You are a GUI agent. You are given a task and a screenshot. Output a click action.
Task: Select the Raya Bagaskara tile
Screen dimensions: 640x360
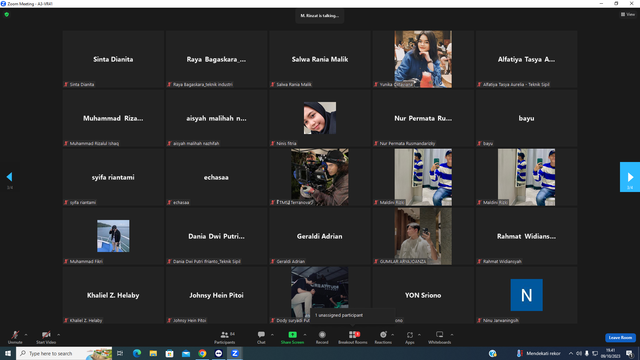216,59
